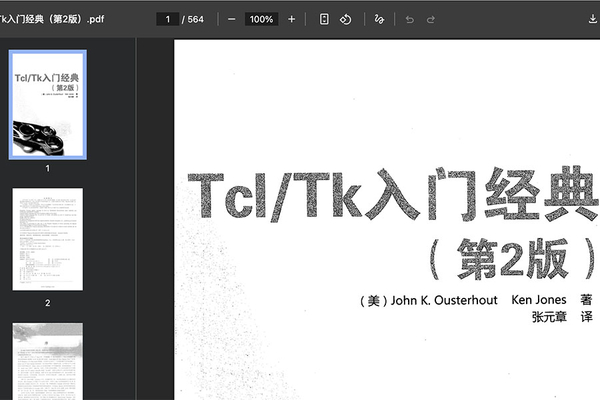Select the PDF file name title
600x400 pixels.
(52, 19)
